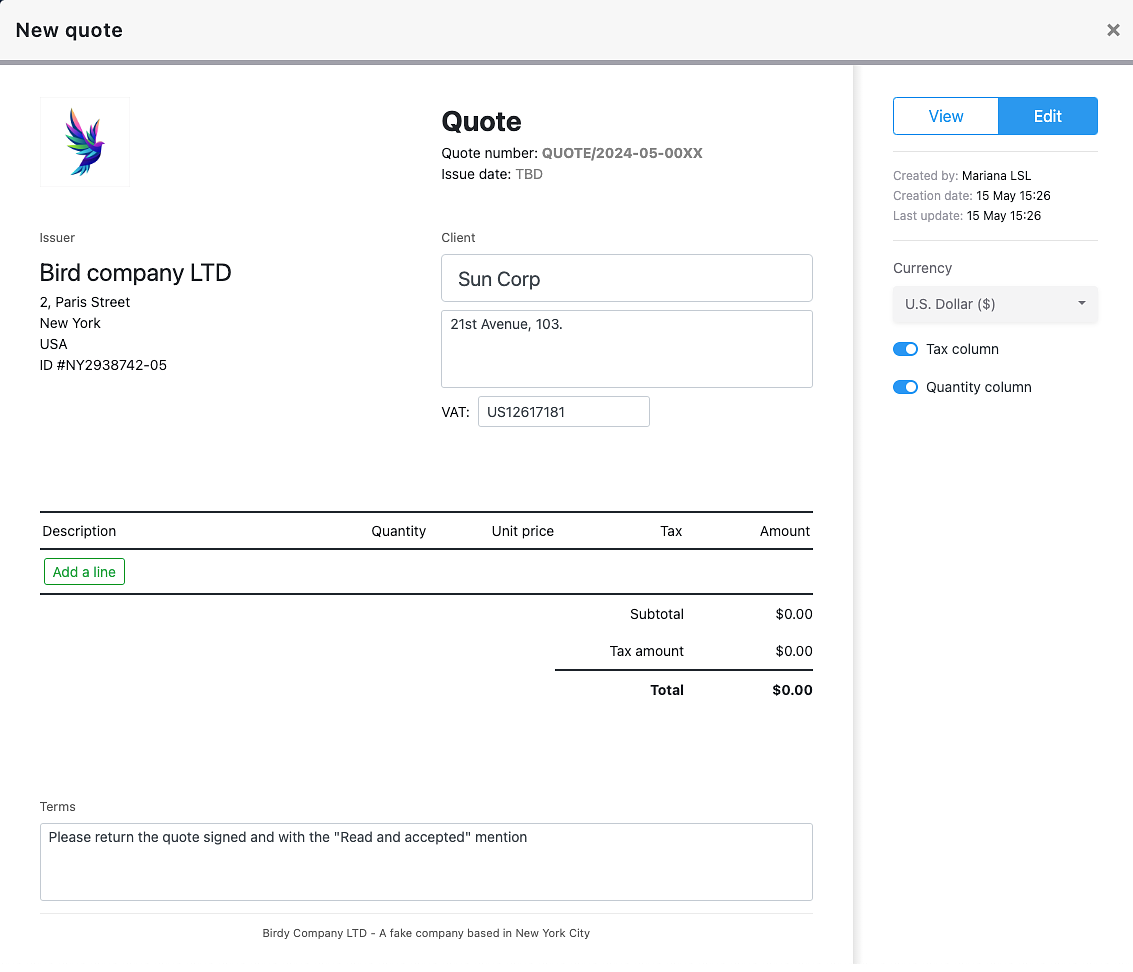Turn off the Quantity column toggle
This screenshot has height=972, width=1133.
tap(905, 387)
